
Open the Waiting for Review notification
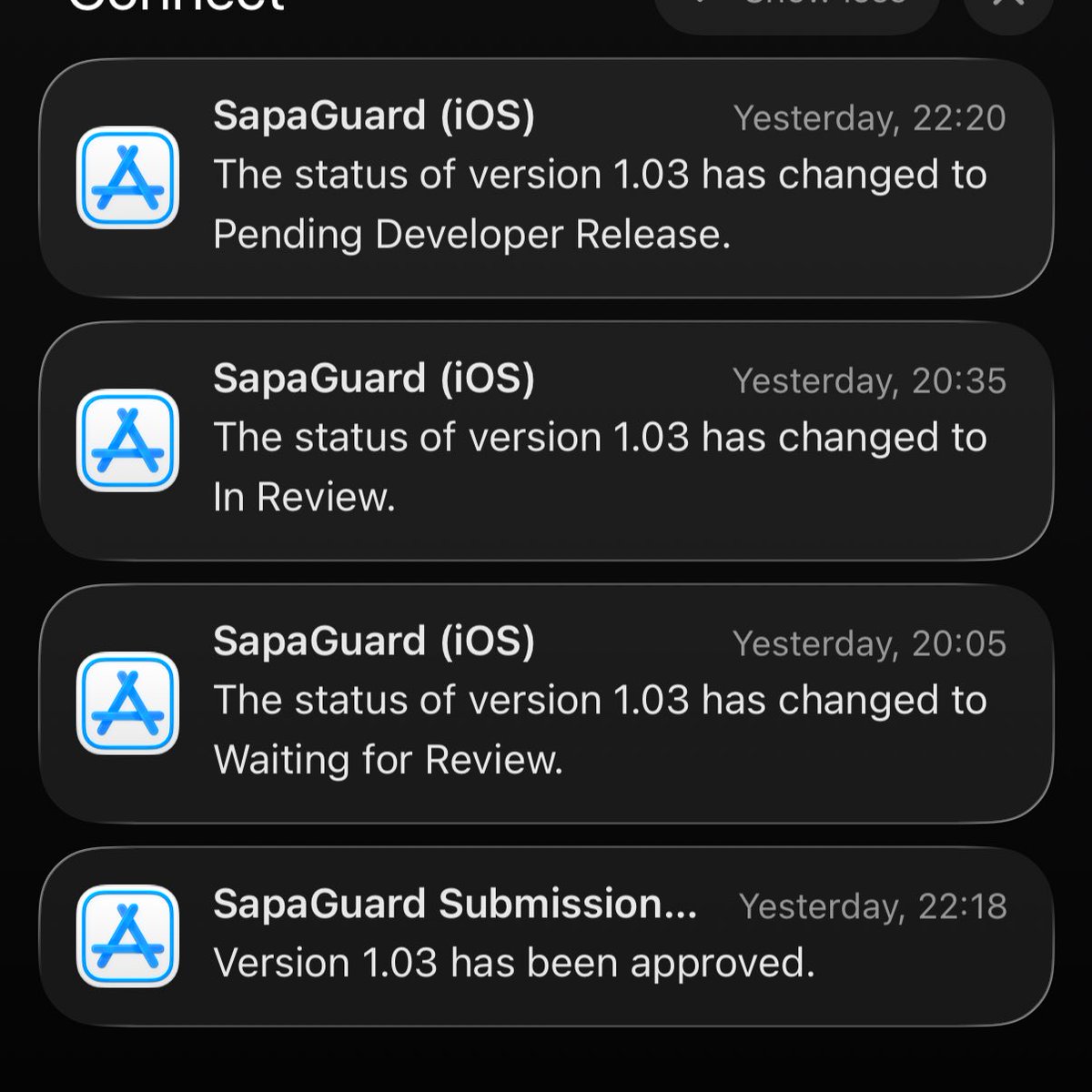click(546, 704)
